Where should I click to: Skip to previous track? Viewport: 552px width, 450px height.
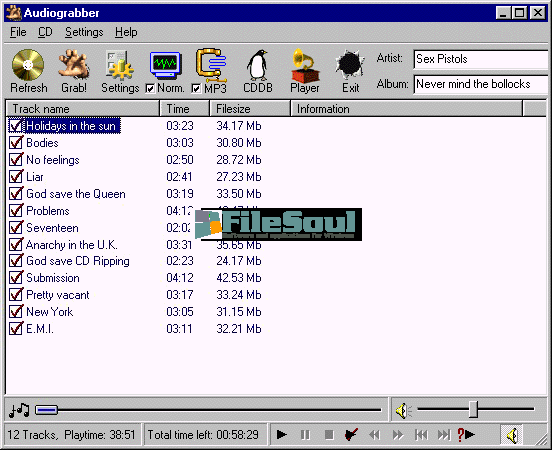[421, 435]
